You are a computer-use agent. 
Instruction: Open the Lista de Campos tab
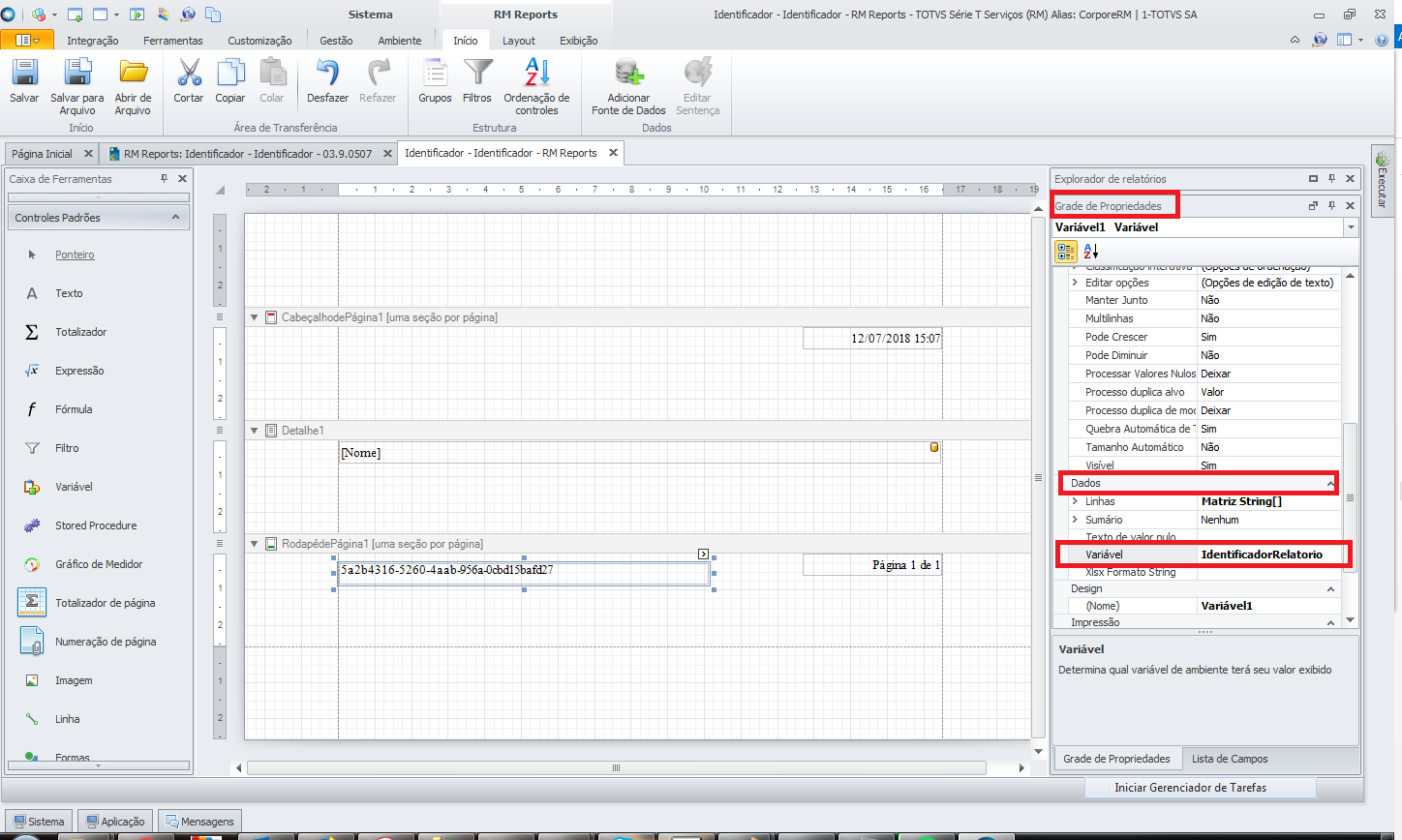[x=1230, y=759]
